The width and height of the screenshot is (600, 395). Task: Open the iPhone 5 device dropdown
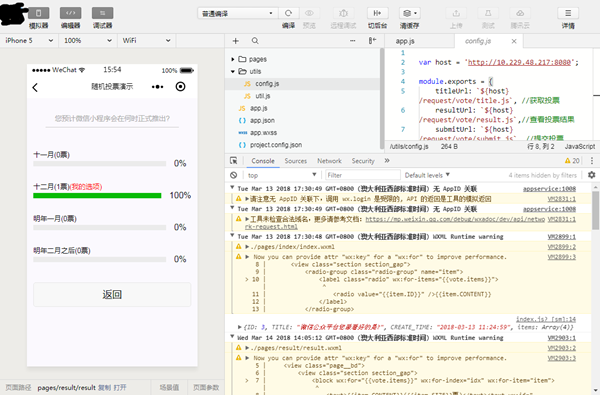coord(29,41)
